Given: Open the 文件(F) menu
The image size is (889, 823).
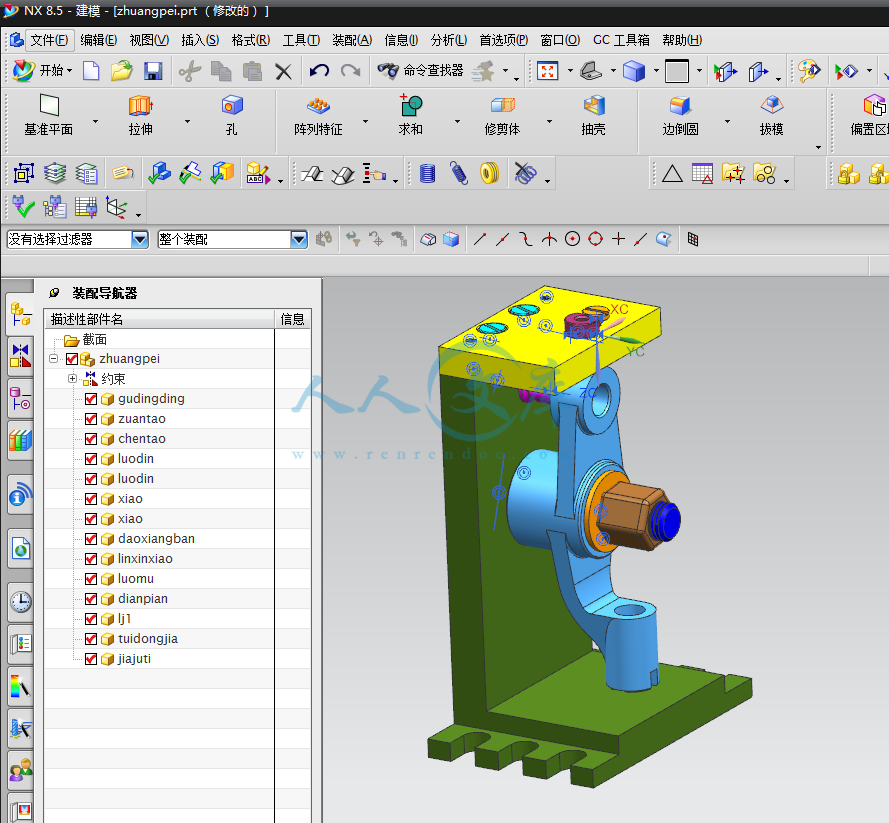Looking at the screenshot, I should click(x=49, y=40).
